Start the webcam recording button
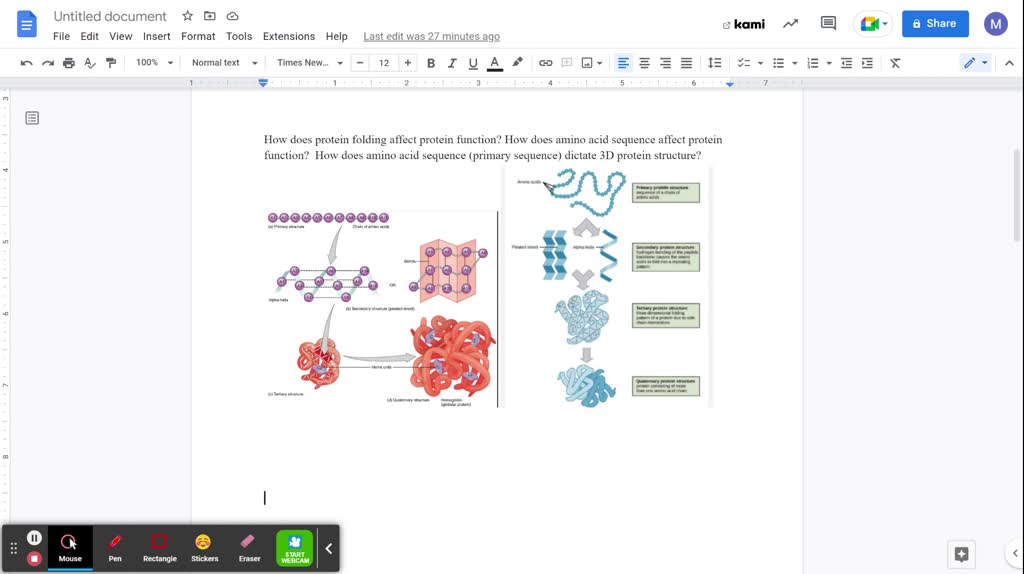The image size is (1024, 574). click(295, 548)
